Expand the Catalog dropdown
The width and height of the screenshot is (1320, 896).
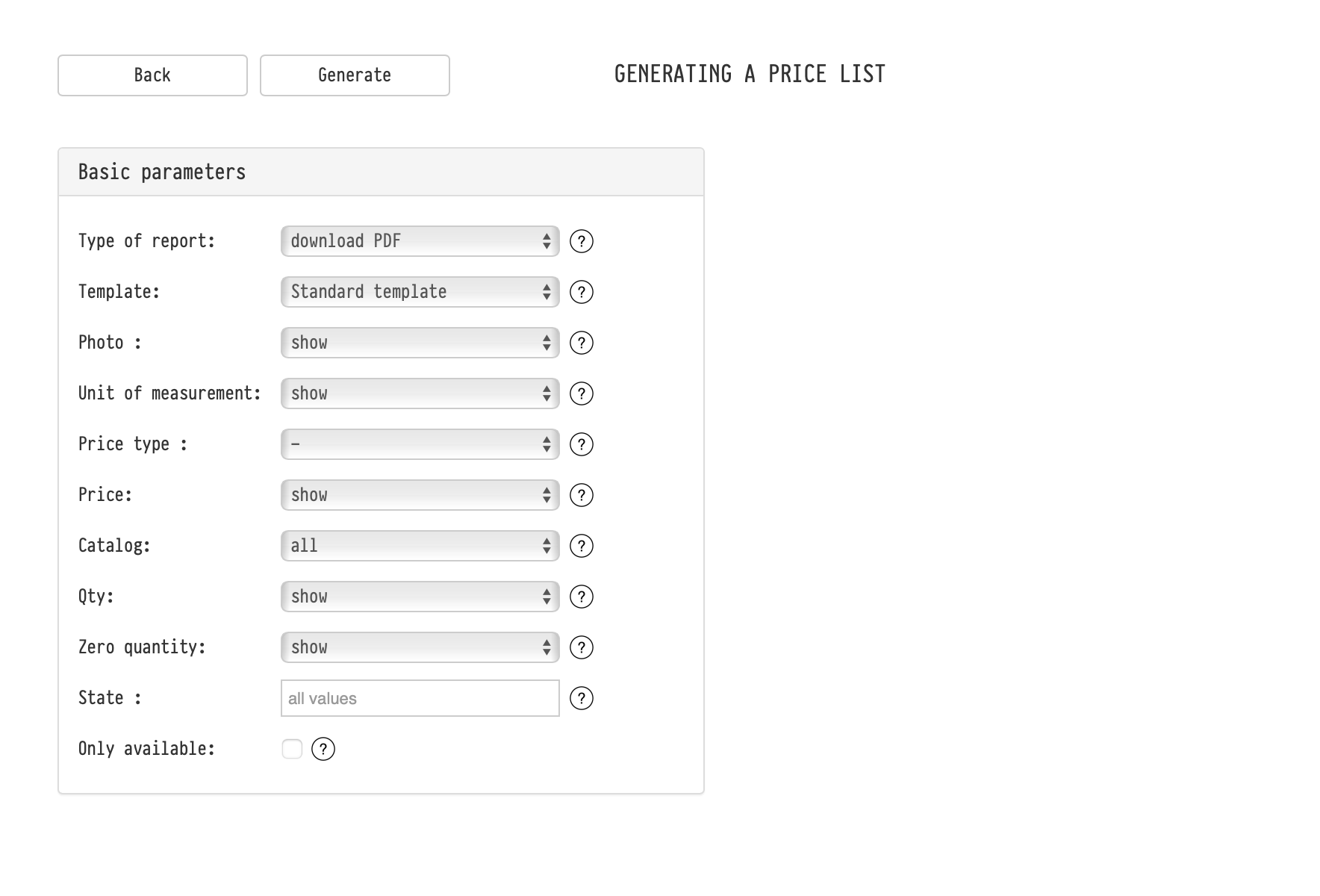click(x=420, y=546)
